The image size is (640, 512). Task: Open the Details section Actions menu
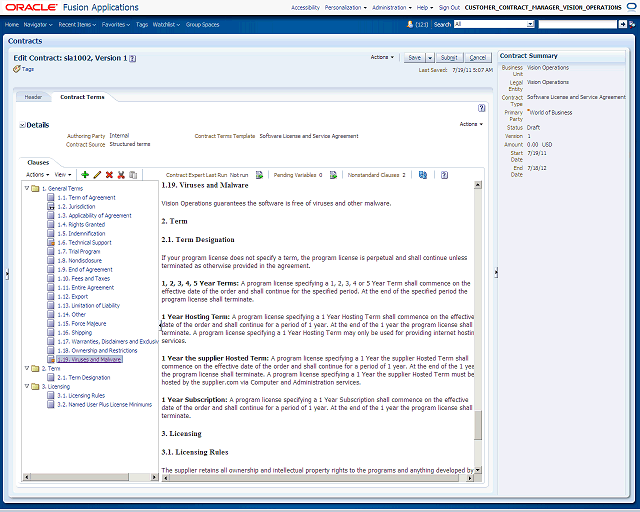click(471, 124)
